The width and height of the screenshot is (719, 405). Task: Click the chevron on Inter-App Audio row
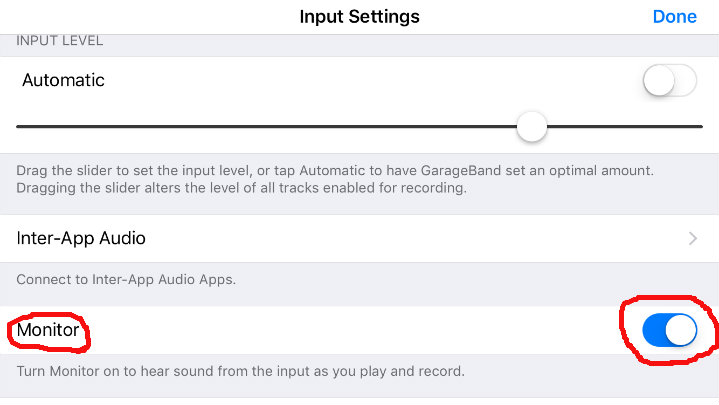tap(692, 239)
